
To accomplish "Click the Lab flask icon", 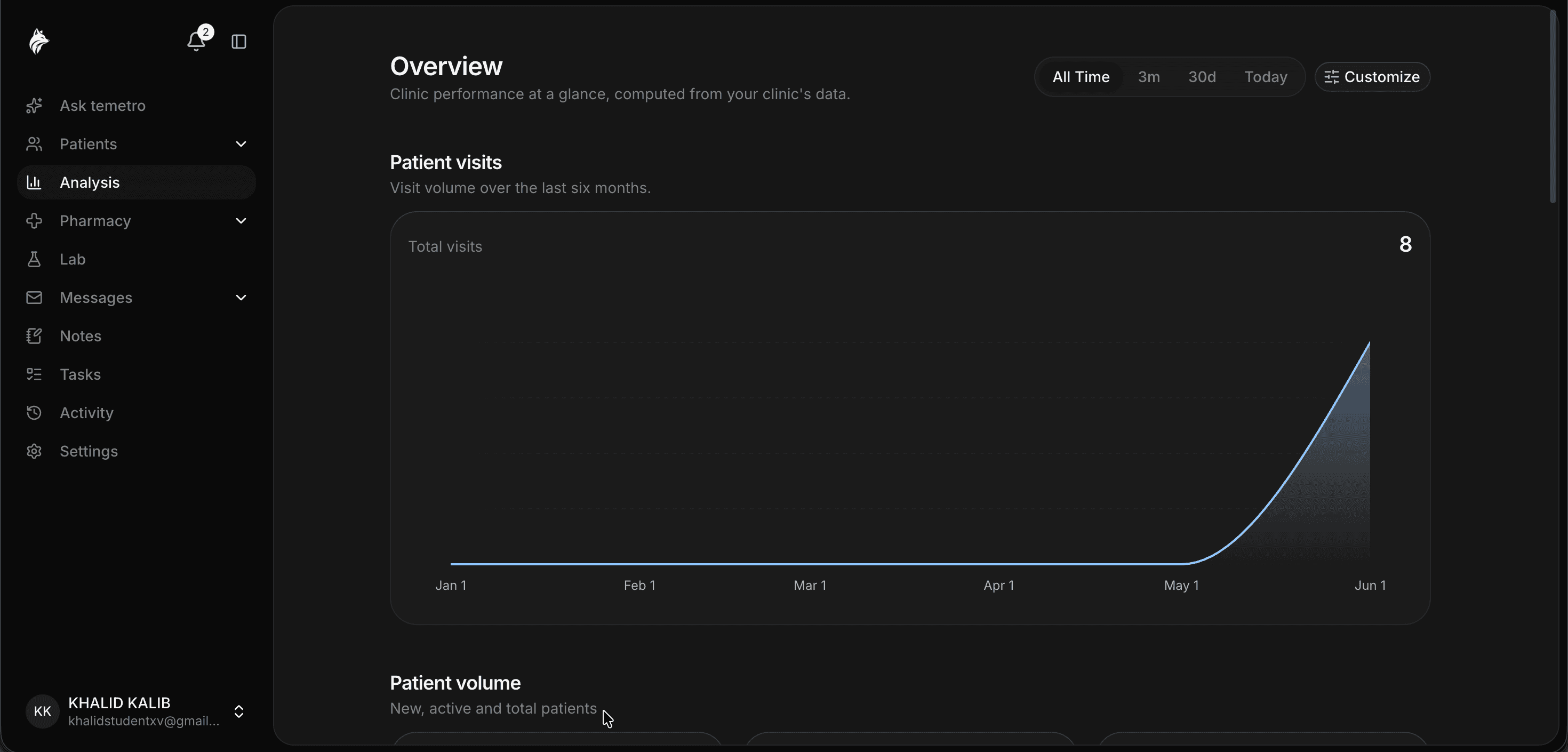I will point(34,259).
